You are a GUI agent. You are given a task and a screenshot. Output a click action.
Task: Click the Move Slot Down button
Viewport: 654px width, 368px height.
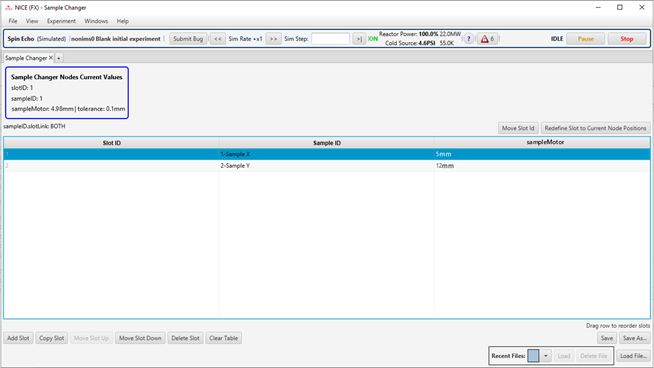click(x=140, y=338)
